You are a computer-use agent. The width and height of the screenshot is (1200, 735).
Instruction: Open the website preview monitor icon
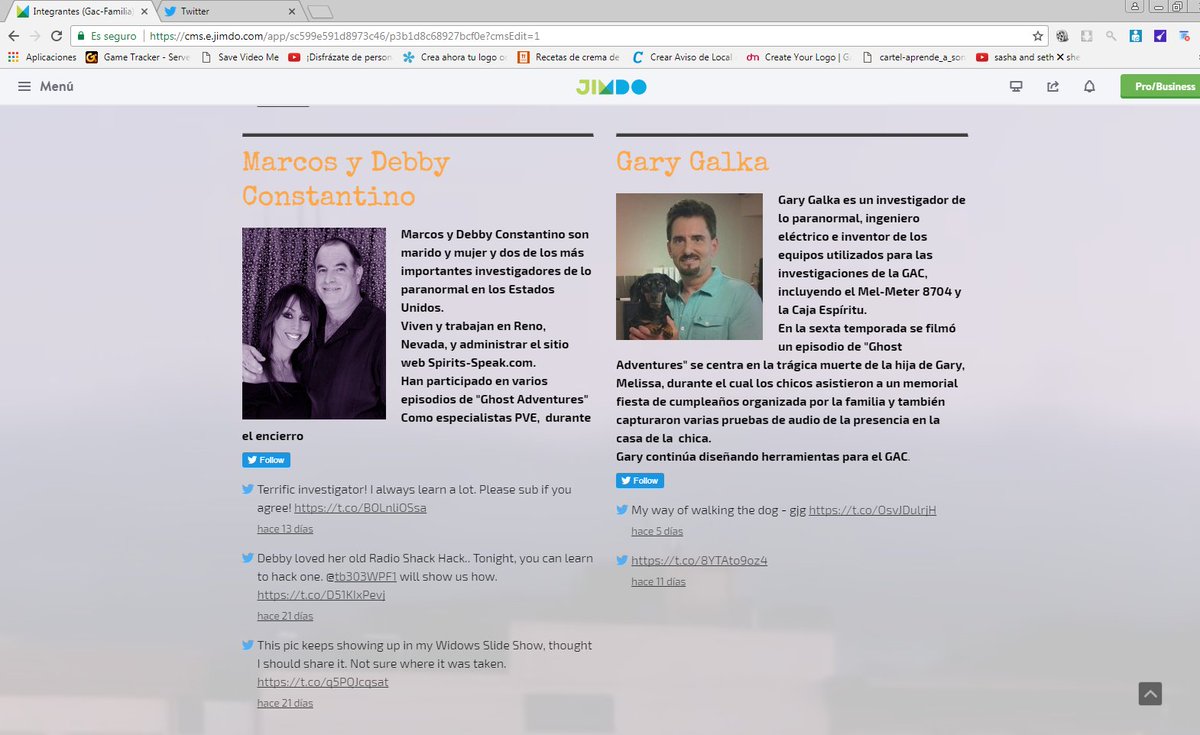click(x=1015, y=87)
